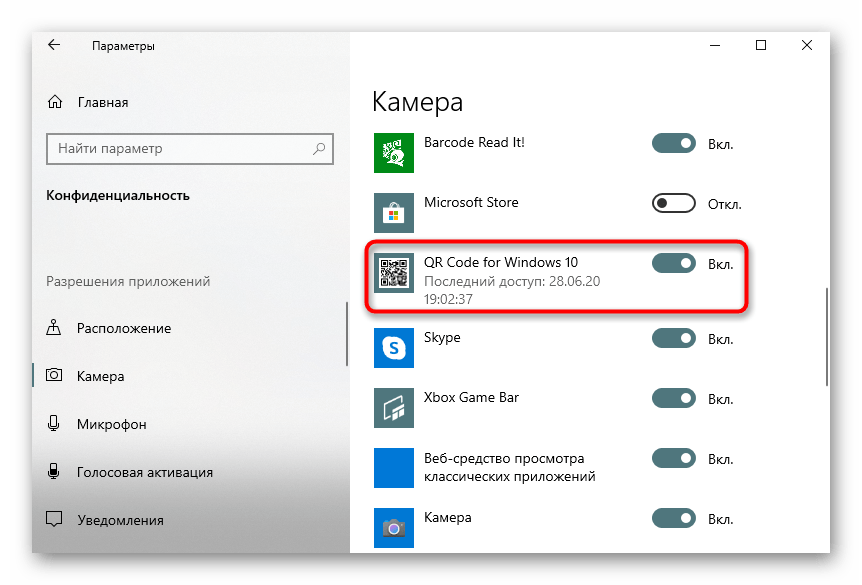Click the Microsoft Store app icon
Image resolution: width=862 pixels, height=585 pixels.
point(394,213)
